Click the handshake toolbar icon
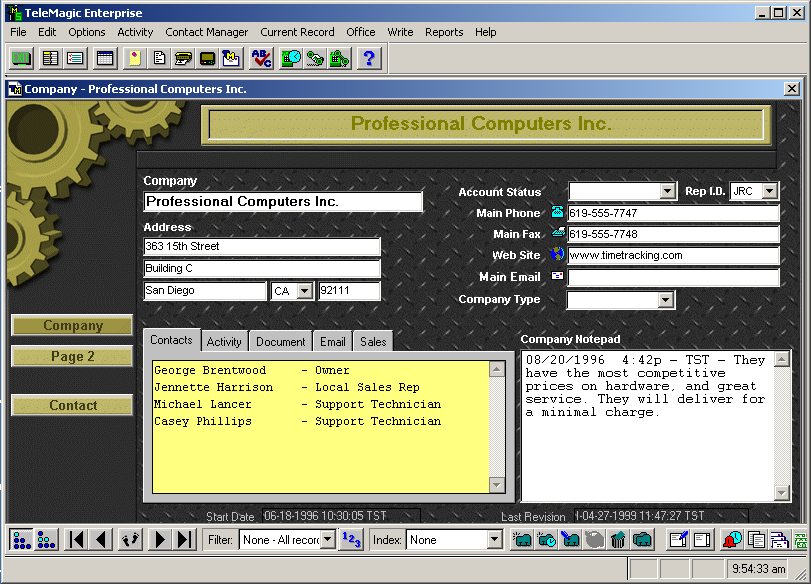 click(315, 58)
